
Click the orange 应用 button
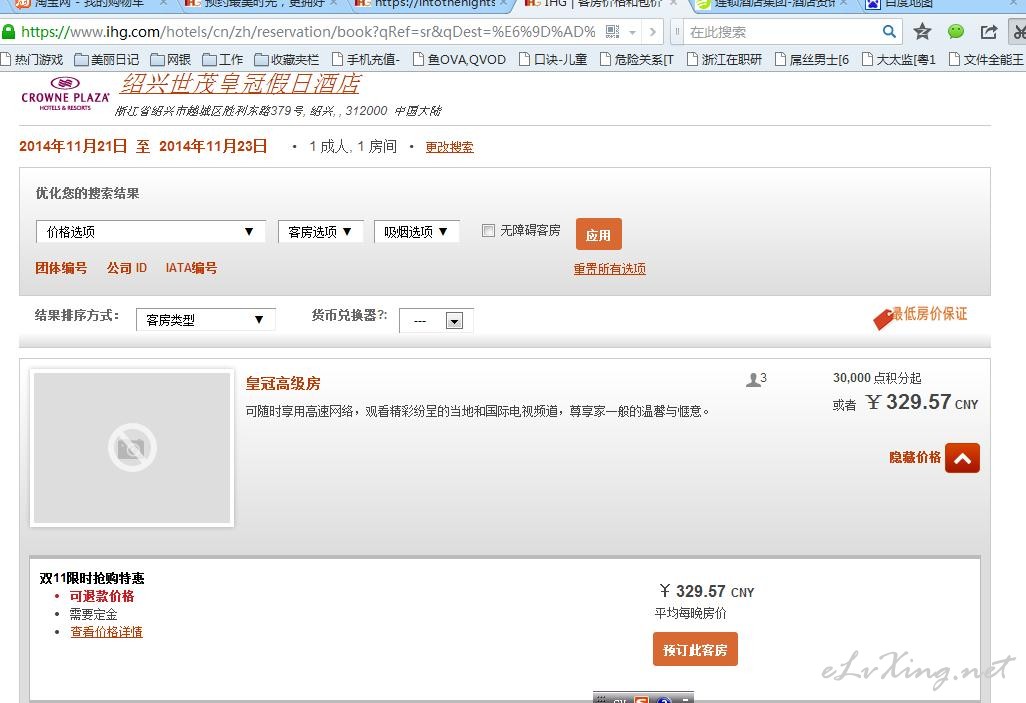click(598, 234)
